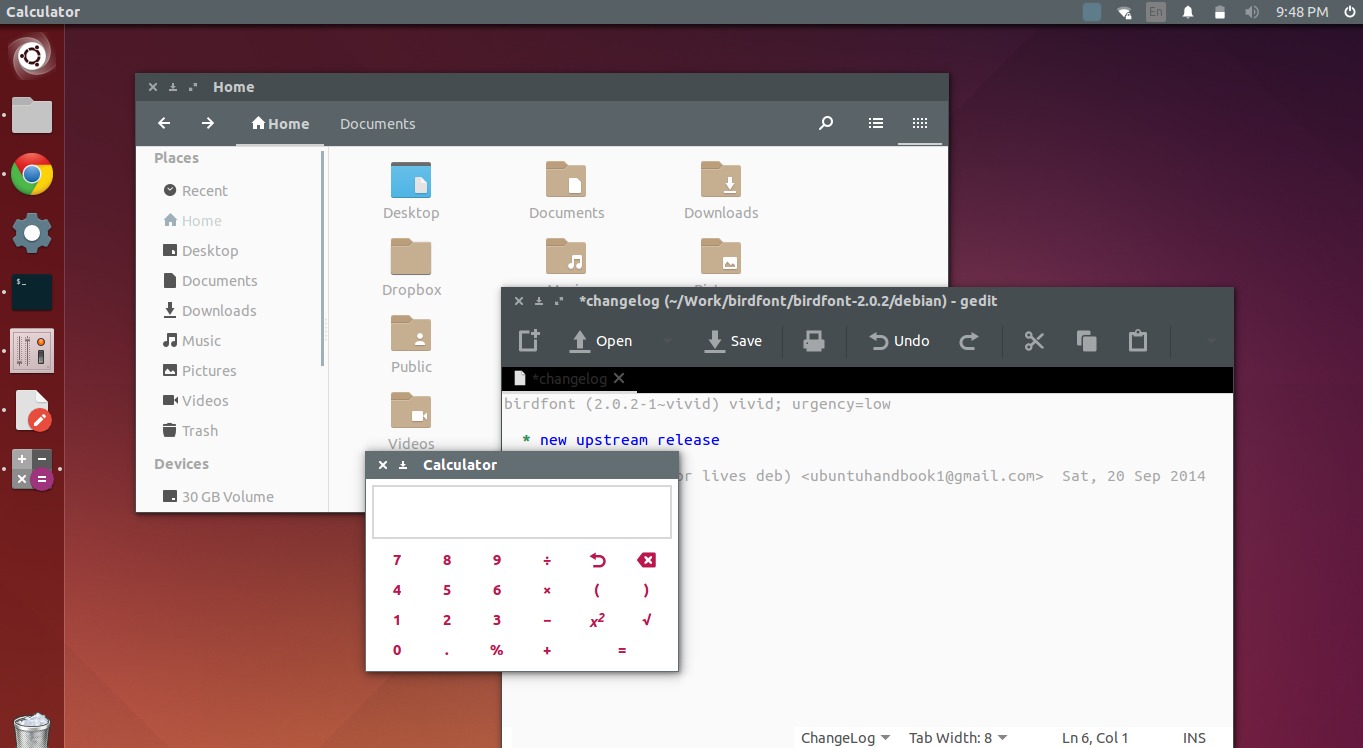This screenshot has height=748, width=1363.
Task: Toggle INS overwrite mode in gedit
Action: (1194, 738)
